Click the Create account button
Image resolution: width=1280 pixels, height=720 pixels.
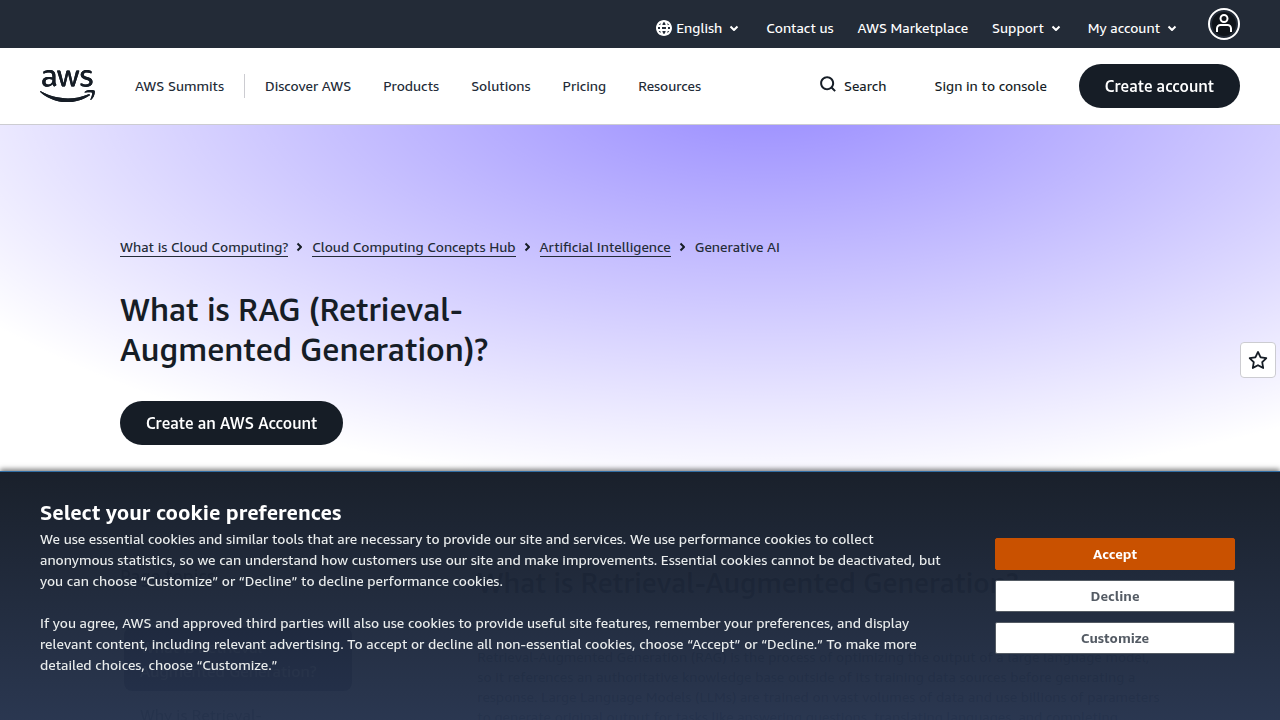point(1159,86)
